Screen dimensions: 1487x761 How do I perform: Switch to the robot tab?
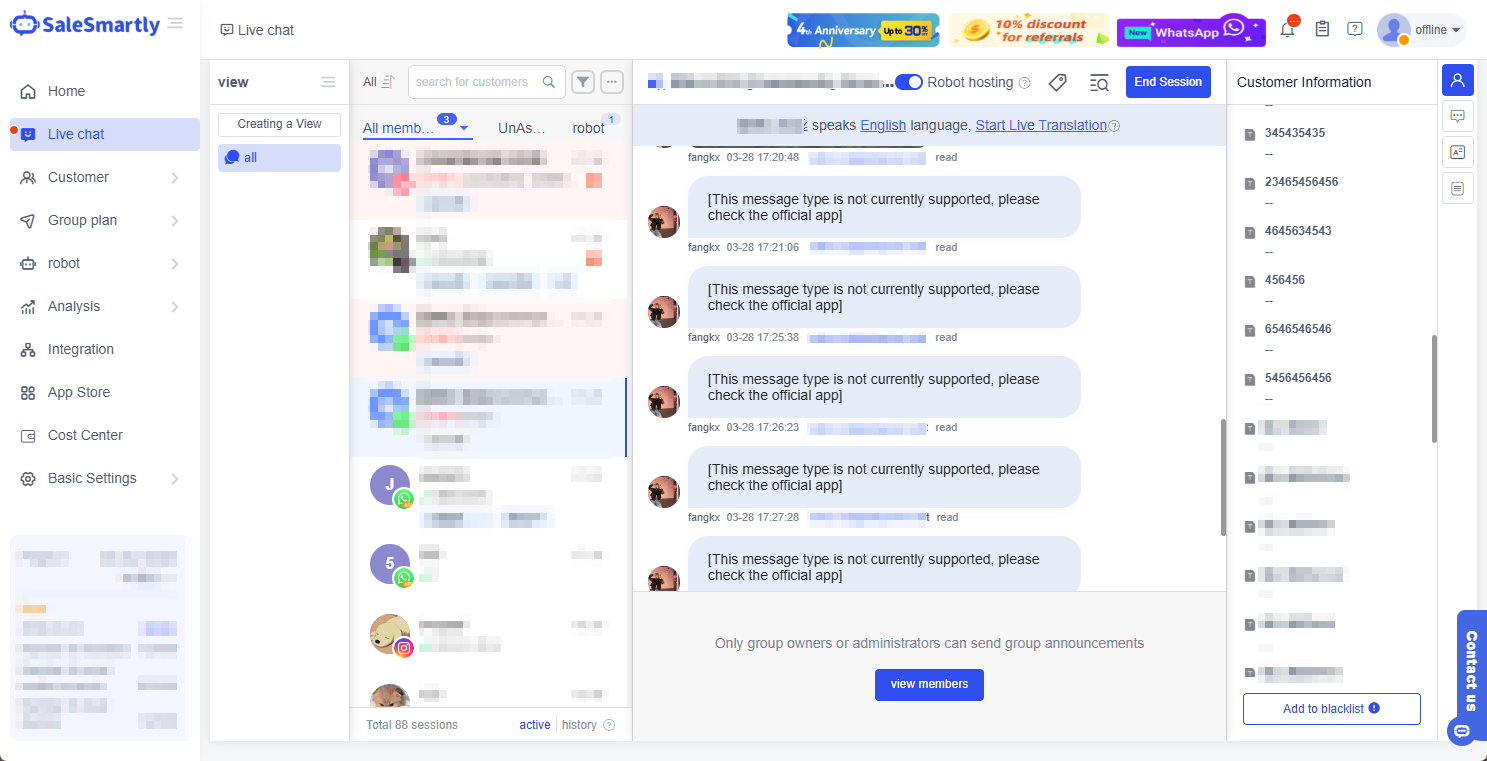pos(588,128)
